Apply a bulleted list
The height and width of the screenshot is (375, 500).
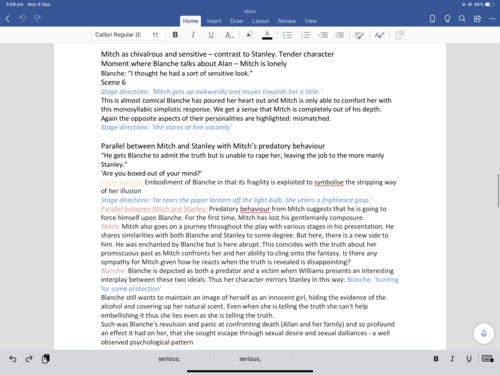pyautogui.click(x=287, y=35)
